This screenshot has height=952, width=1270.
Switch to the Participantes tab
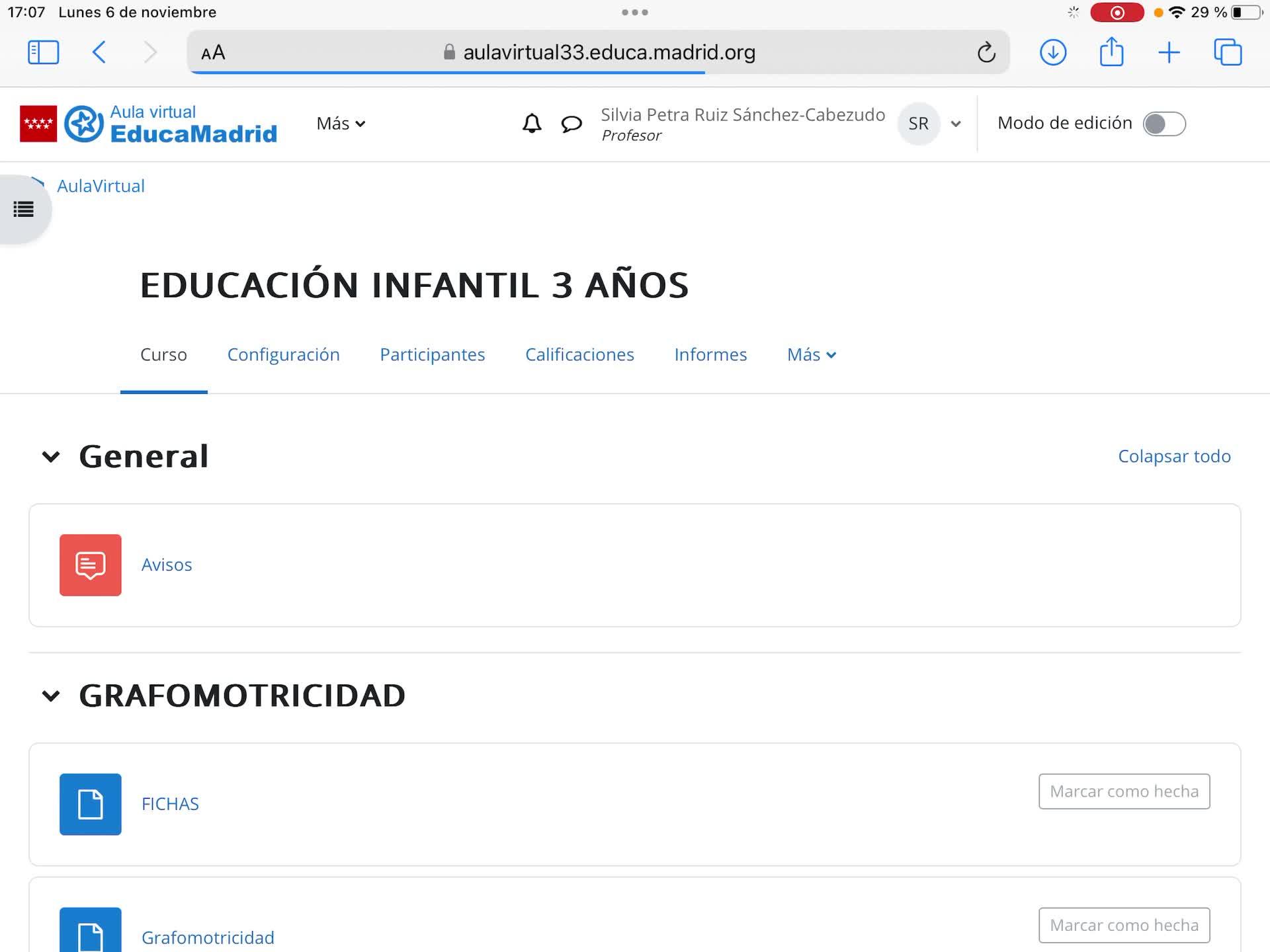click(432, 354)
